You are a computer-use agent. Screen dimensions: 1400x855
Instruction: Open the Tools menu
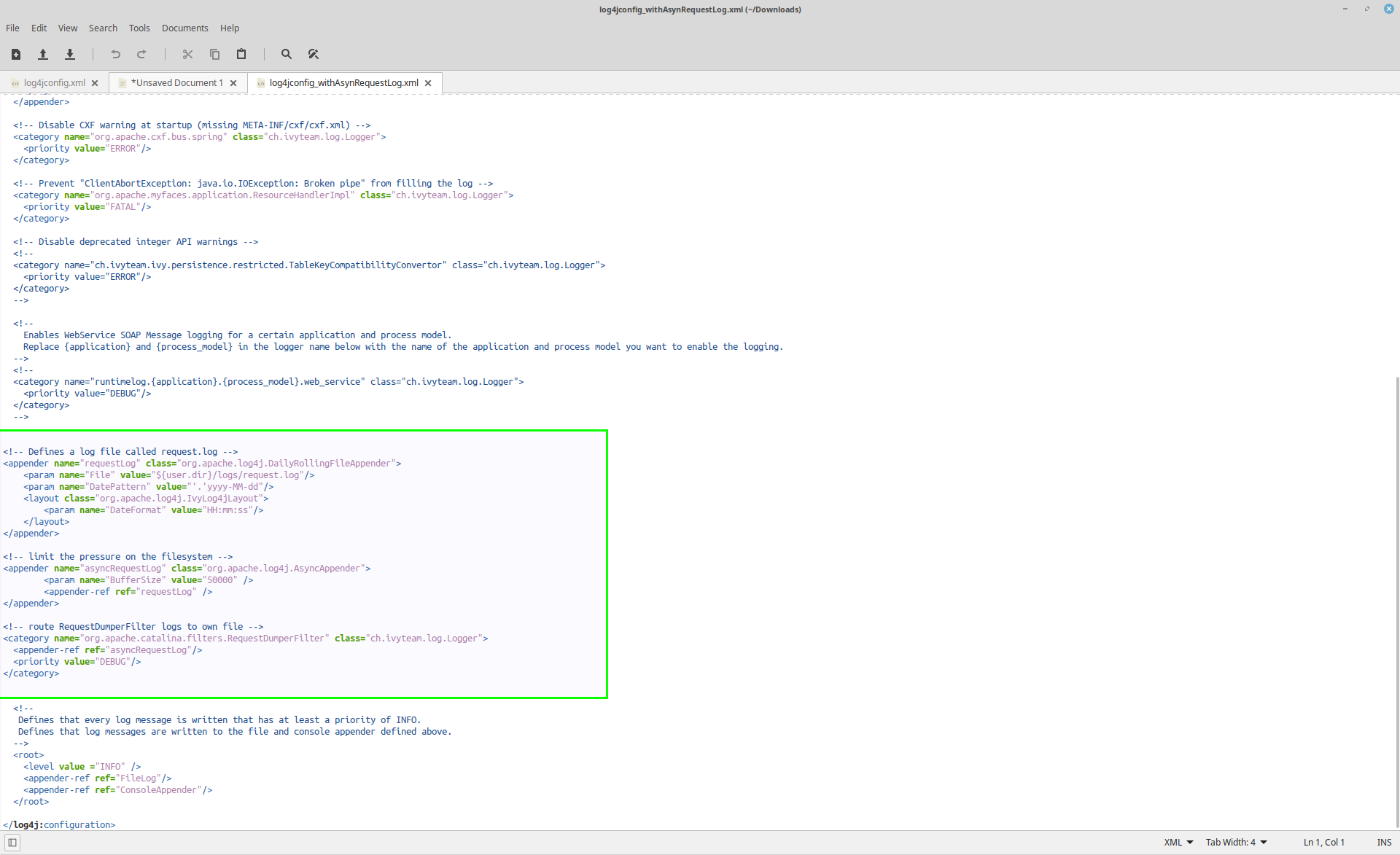[x=139, y=28]
